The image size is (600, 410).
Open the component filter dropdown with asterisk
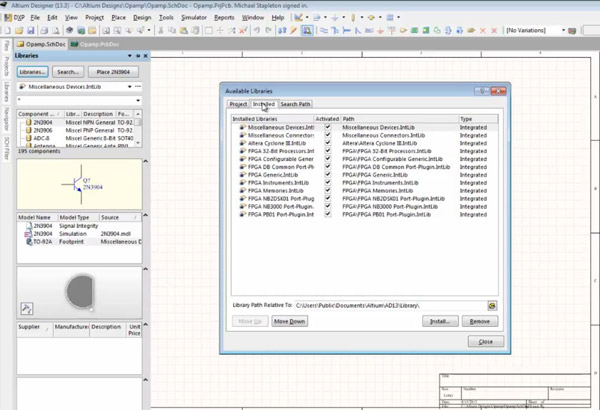coord(138,100)
